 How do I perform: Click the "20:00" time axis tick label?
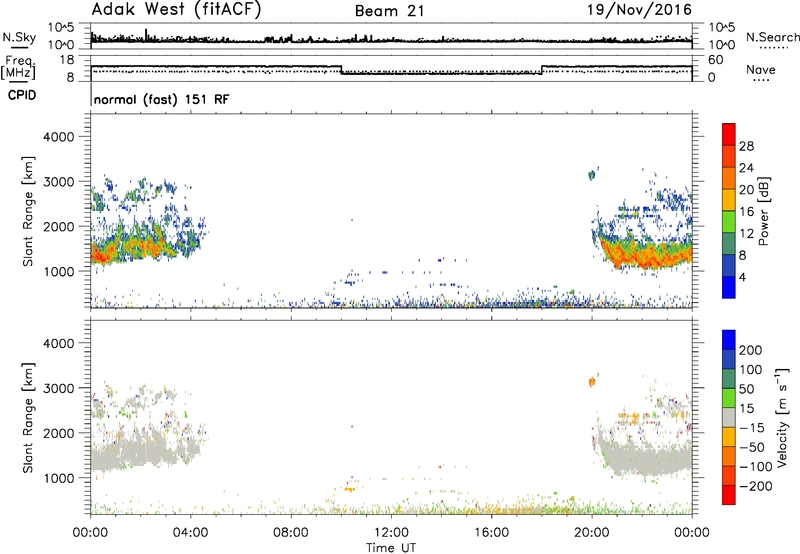(591, 533)
